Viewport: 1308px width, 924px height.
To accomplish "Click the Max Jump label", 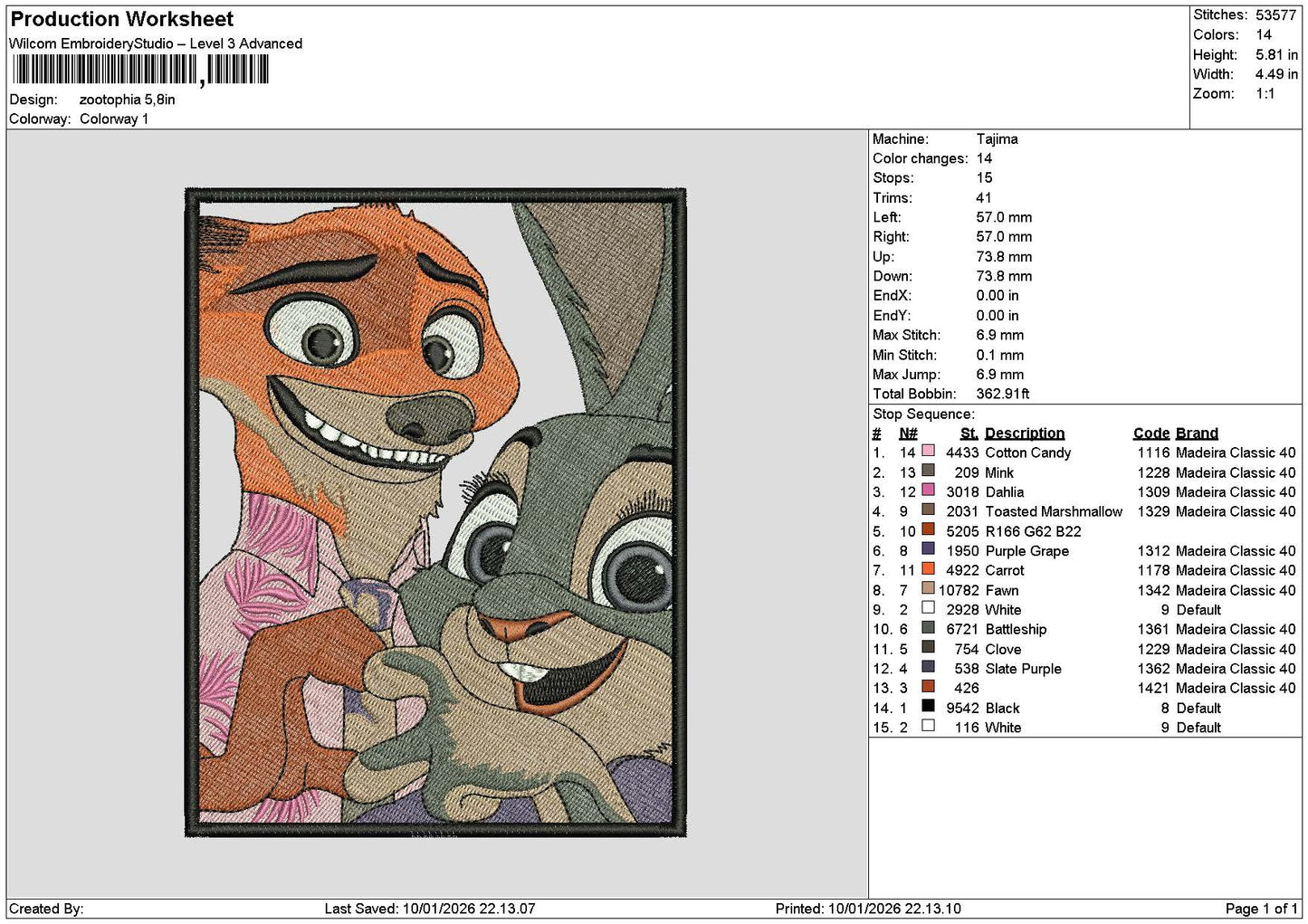I will point(906,374).
